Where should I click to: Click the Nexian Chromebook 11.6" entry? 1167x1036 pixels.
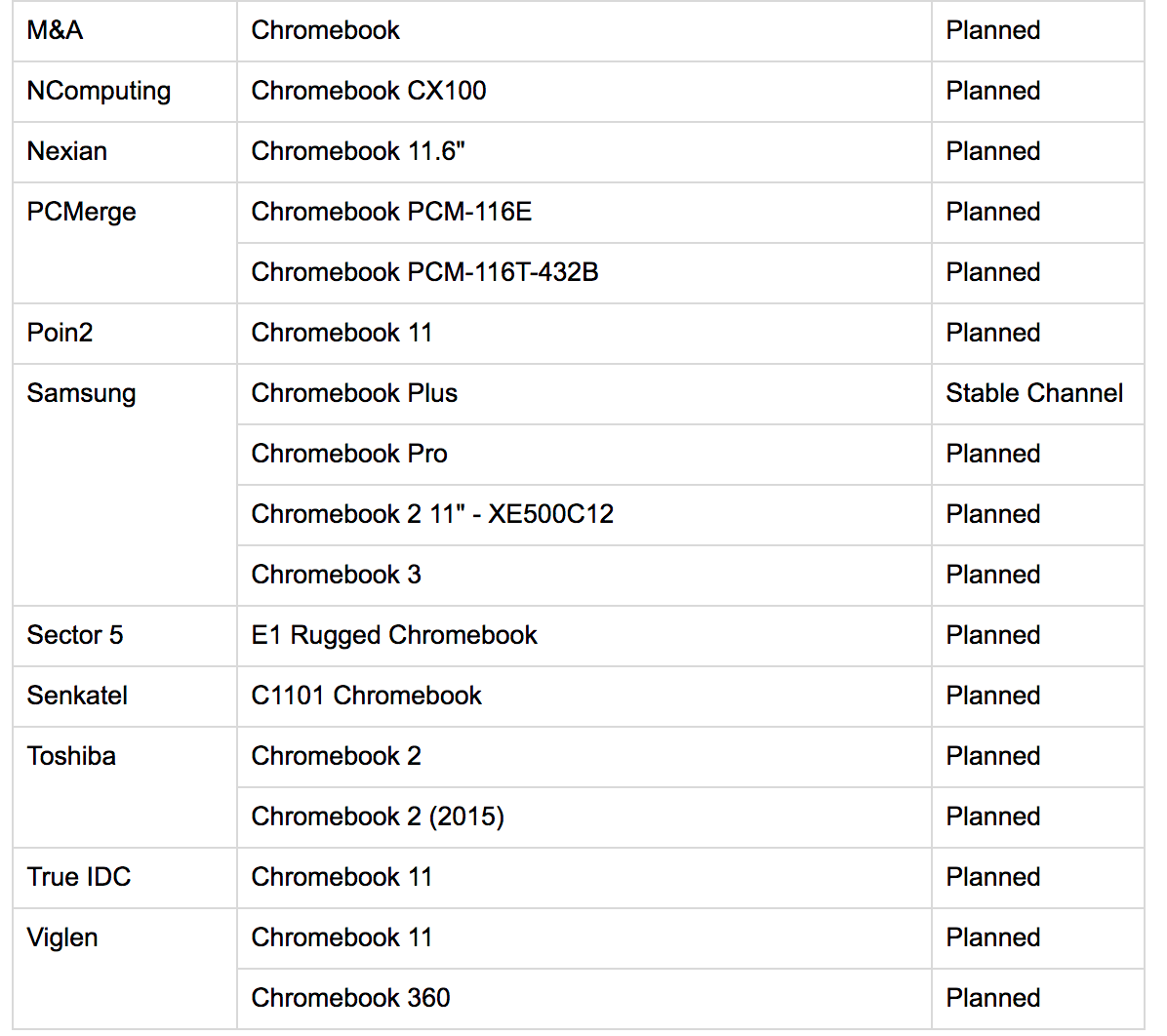click(357, 151)
